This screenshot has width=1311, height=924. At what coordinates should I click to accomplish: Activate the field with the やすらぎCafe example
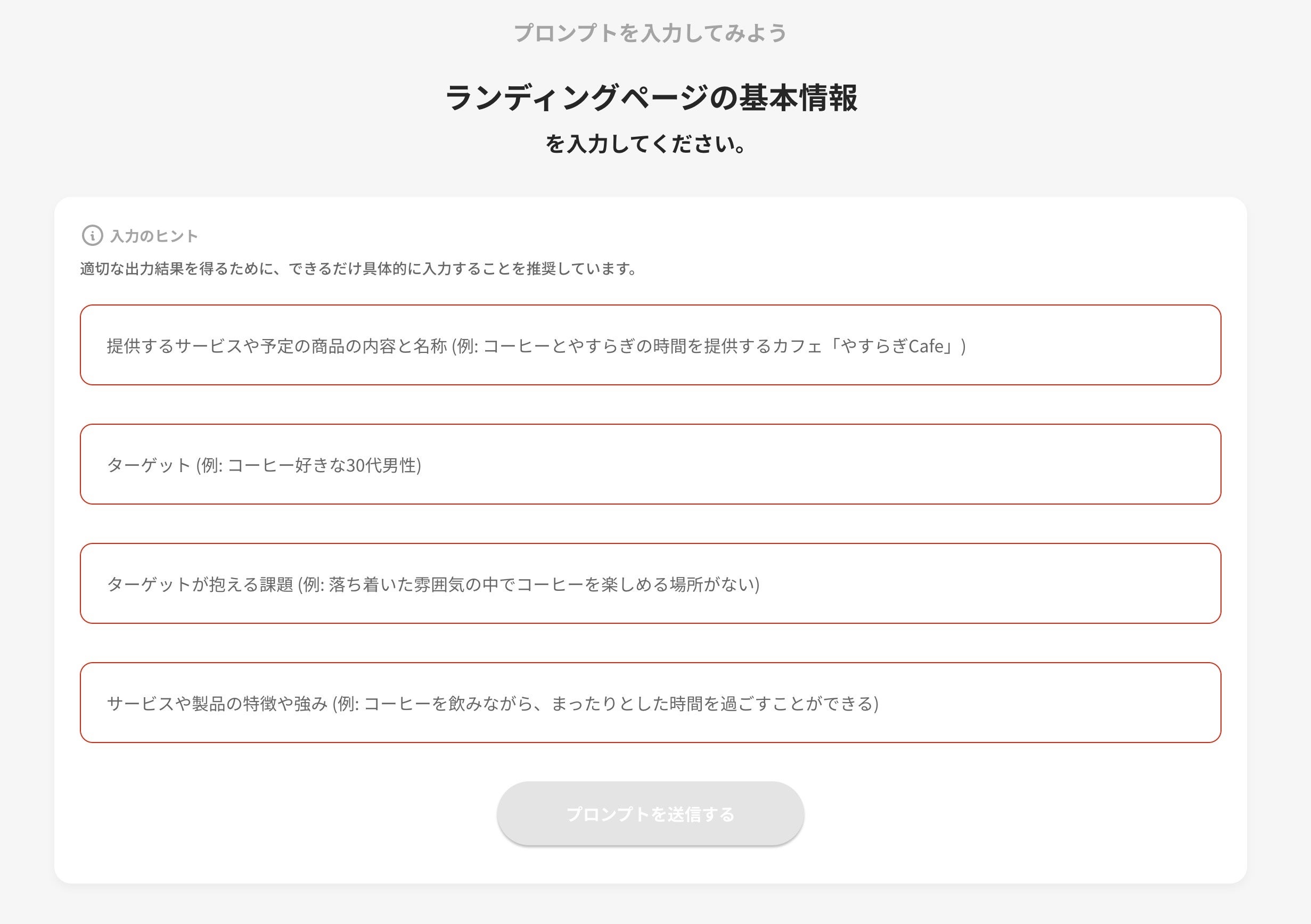pos(650,345)
